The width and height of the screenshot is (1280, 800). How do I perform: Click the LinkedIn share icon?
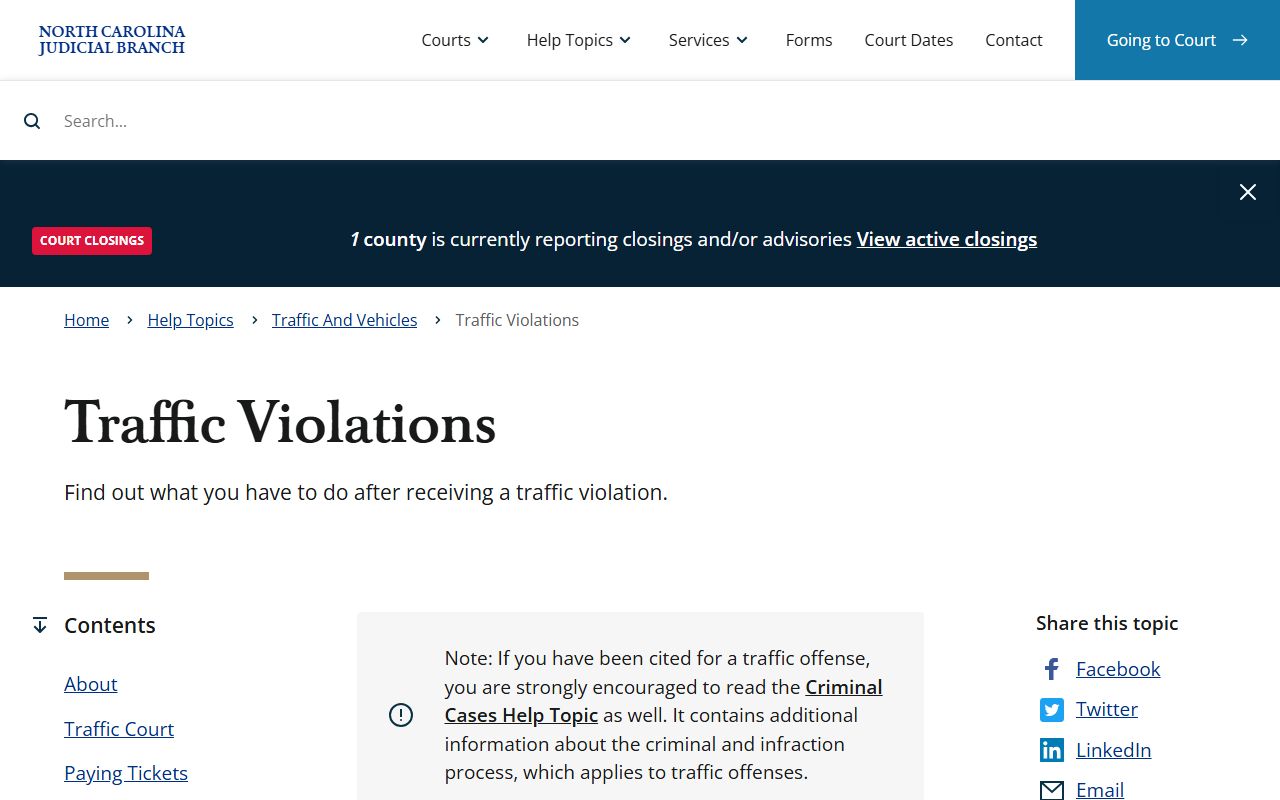click(x=1051, y=750)
